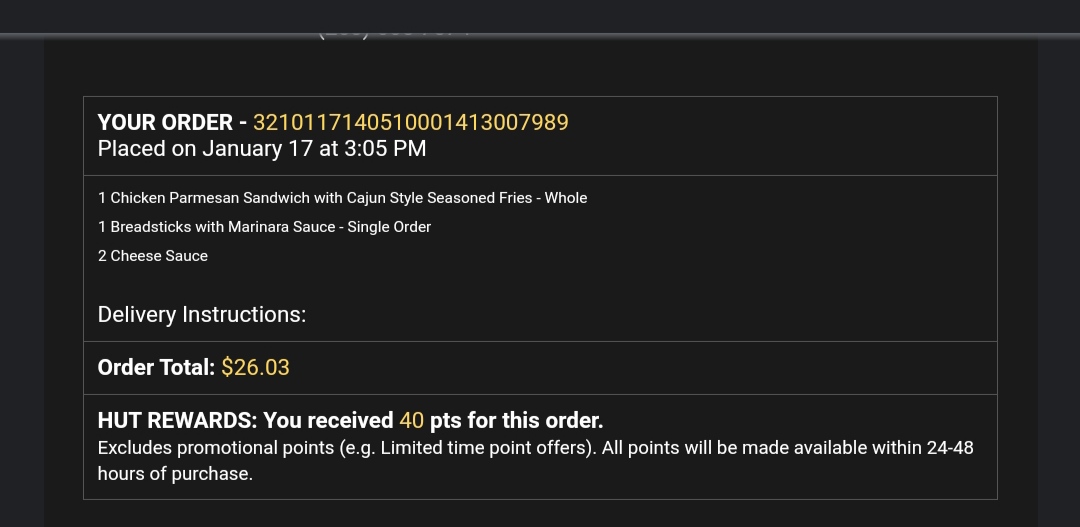Click the Cheese Sauce order item
The height and width of the screenshot is (527, 1080).
click(159, 256)
